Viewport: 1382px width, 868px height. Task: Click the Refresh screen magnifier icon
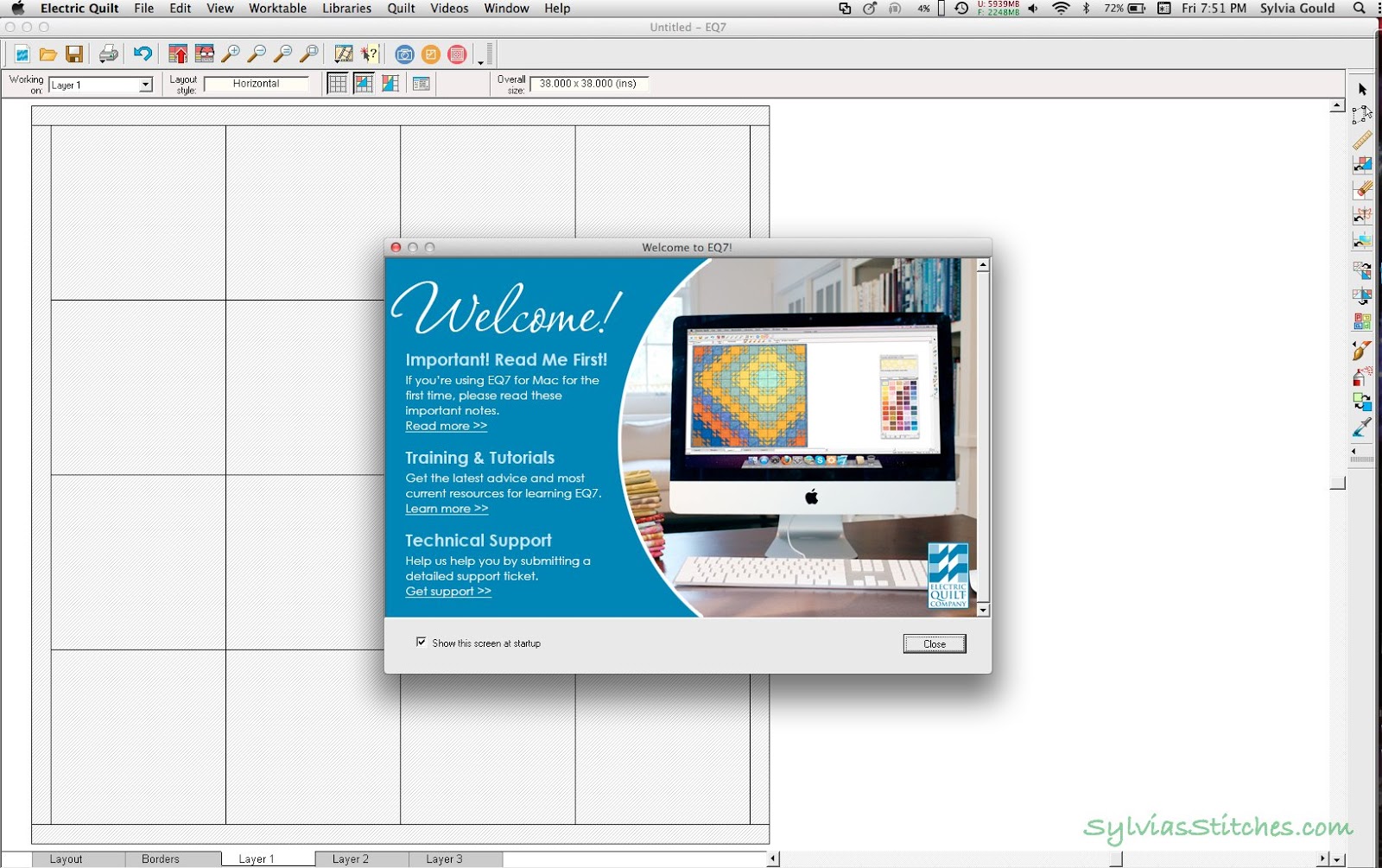tap(282, 54)
